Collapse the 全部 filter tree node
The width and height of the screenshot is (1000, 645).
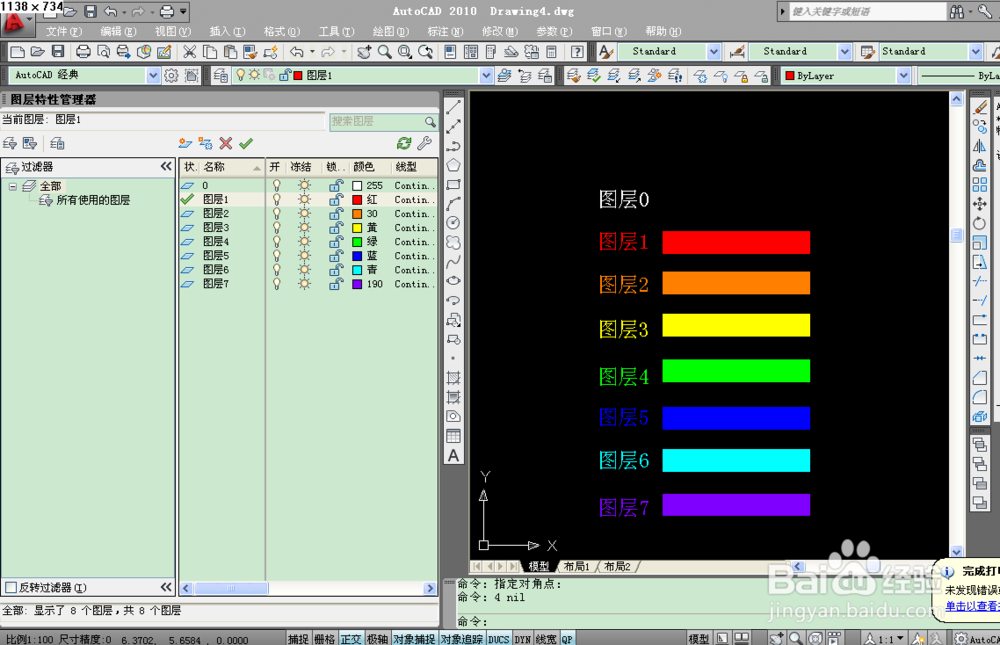point(13,186)
